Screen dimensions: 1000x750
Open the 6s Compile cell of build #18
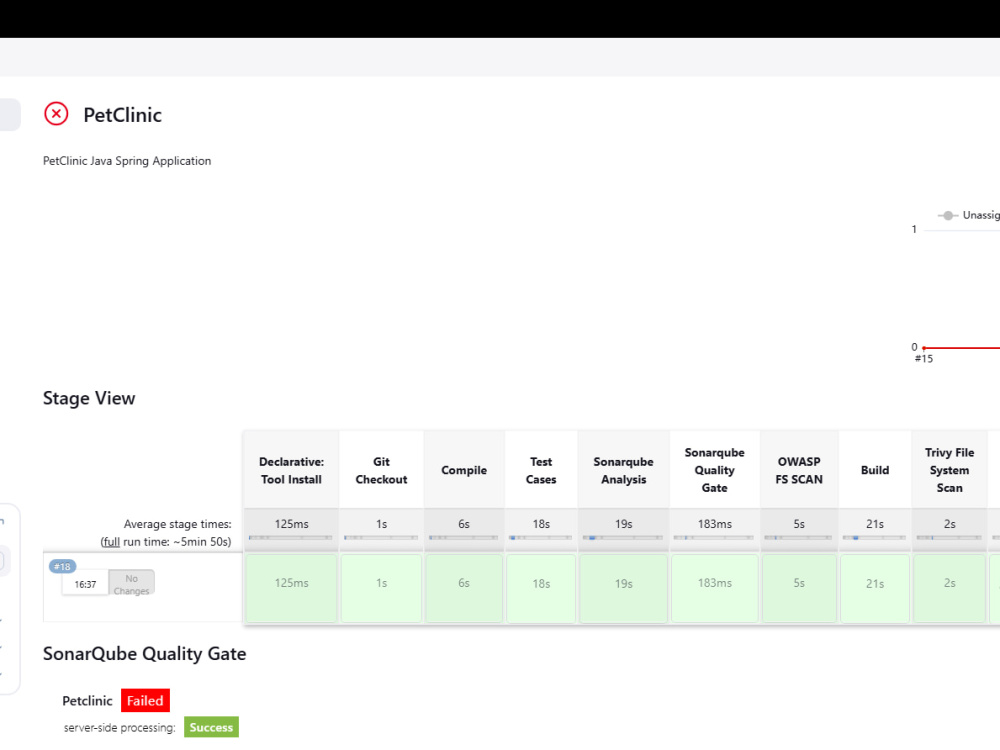464,587
